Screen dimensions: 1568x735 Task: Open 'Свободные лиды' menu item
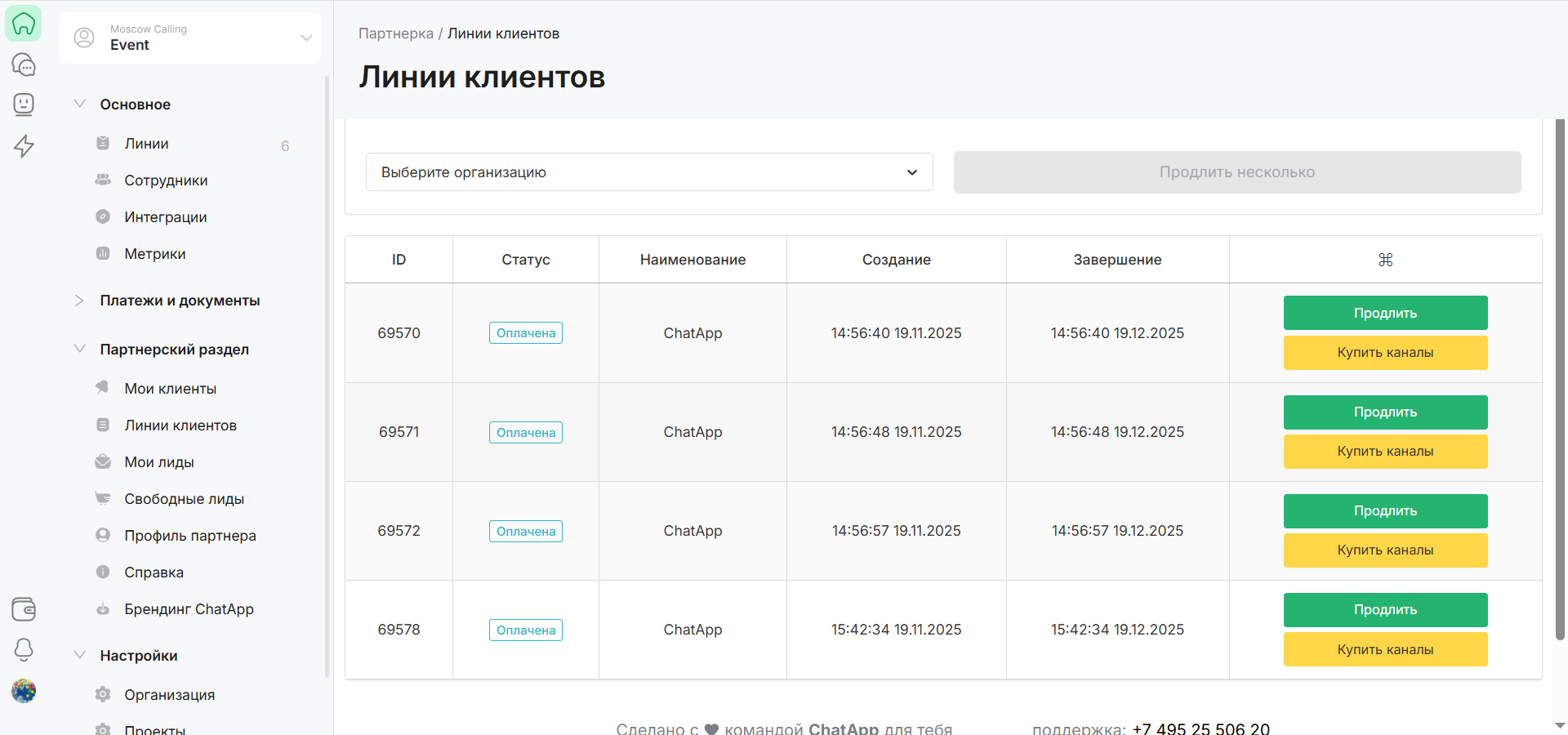click(184, 499)
